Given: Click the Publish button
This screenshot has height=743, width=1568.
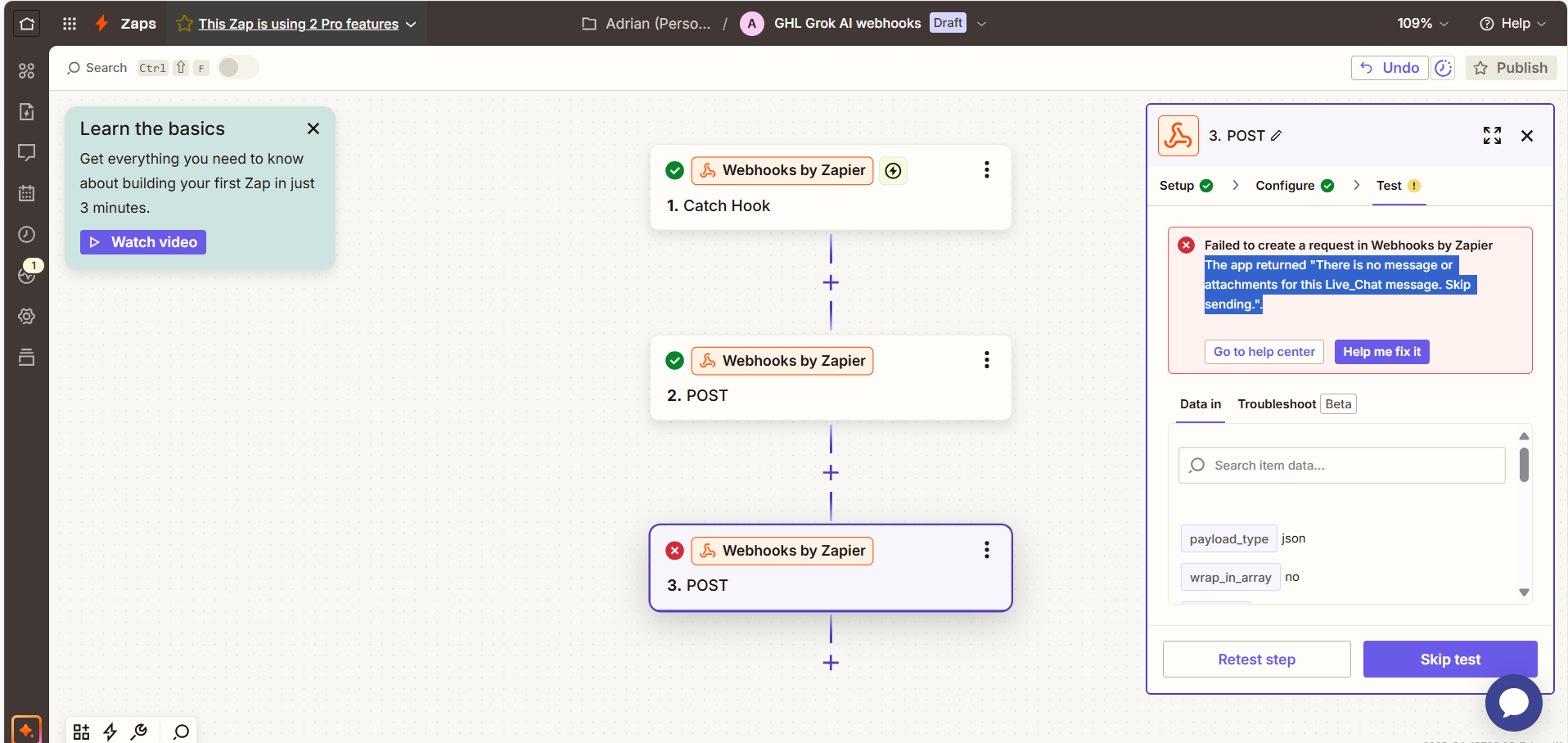Looking at the screenshot, I should [x=1511, y=68].
